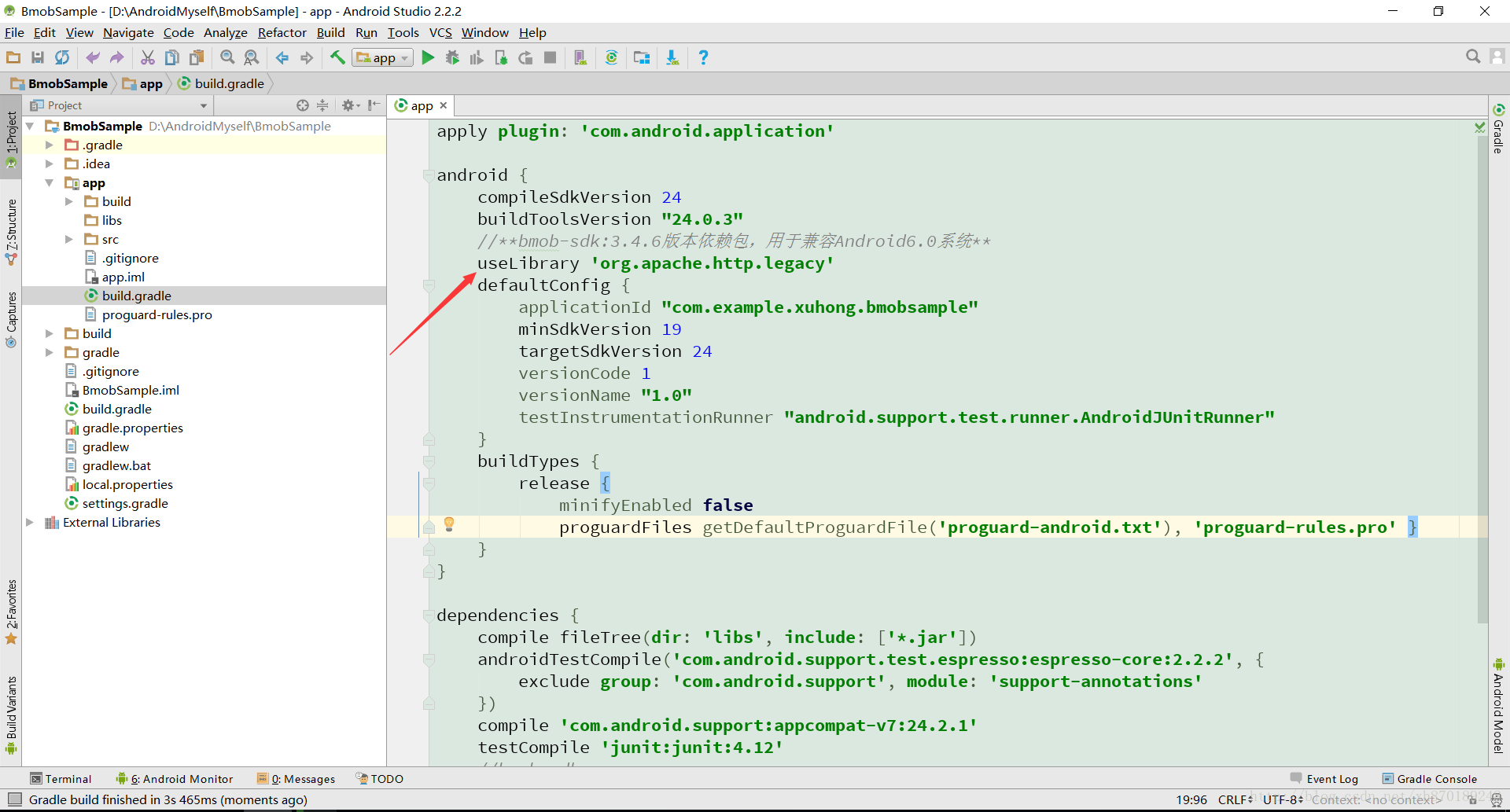1510x812 pixels.
Task: Navigate forward with right arrow icon
Action: [307, 57]
